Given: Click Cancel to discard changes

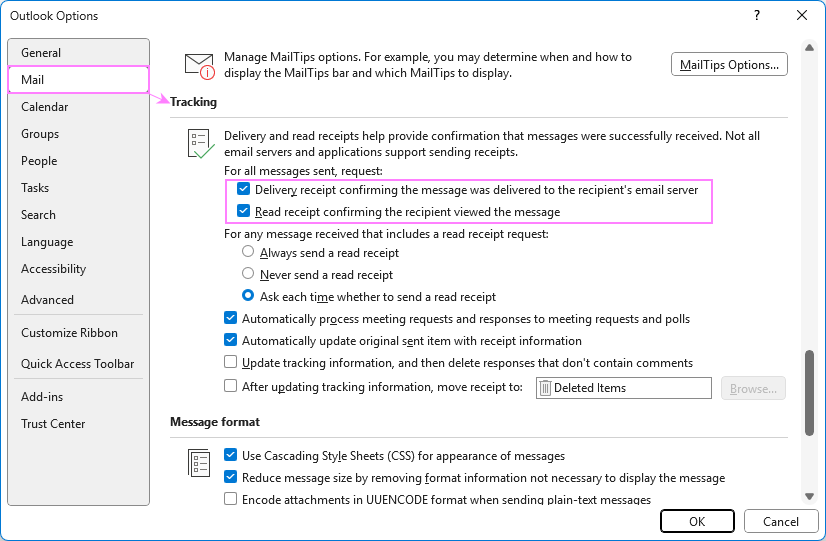Looking at the screenshot, I should point(781,522).
